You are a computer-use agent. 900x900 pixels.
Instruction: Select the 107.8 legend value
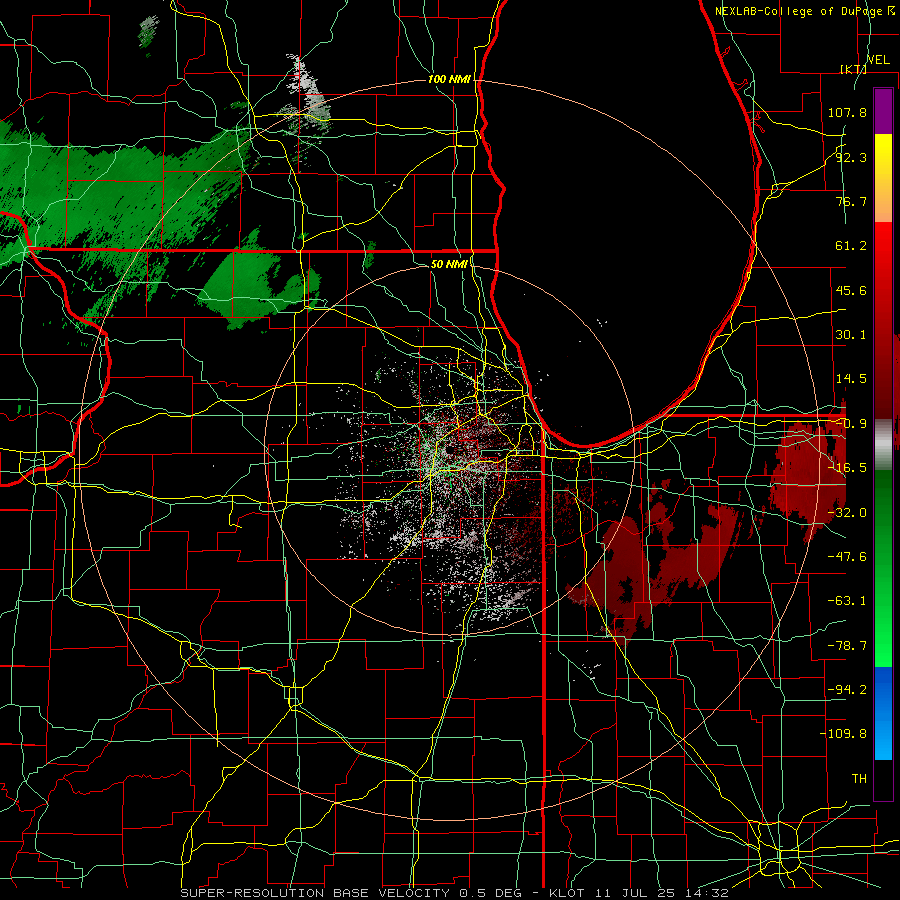pyautogui.click(x=847, y=112)
